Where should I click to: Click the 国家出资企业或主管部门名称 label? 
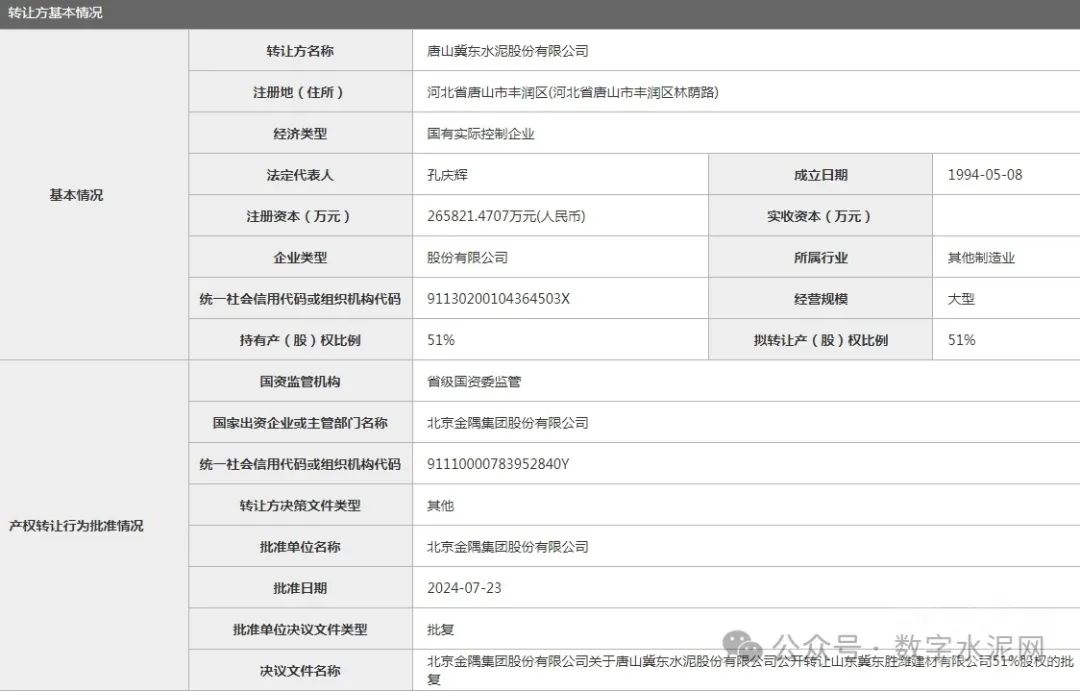click(300, 423)
